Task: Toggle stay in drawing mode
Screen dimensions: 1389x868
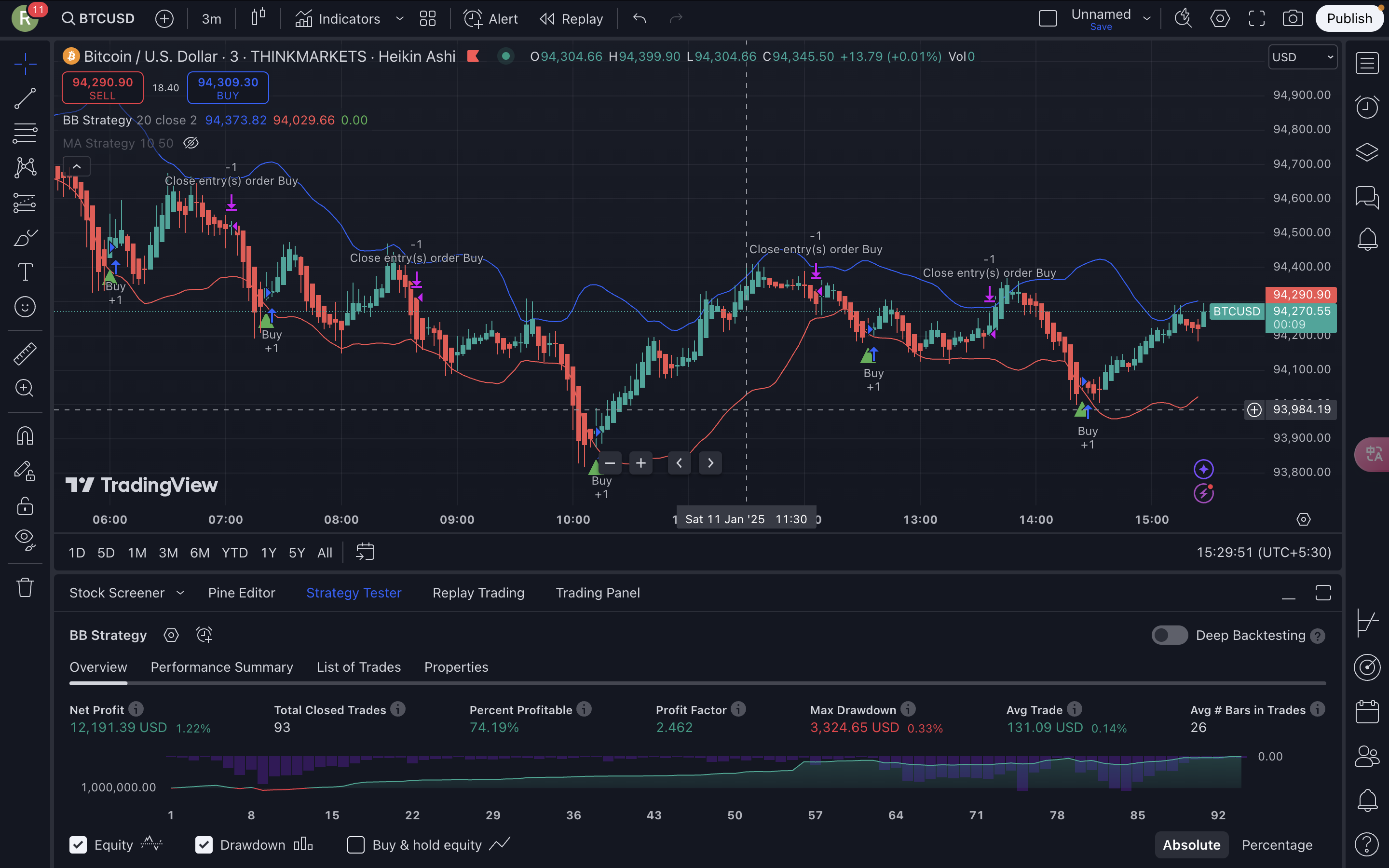Action: [25, 471]
